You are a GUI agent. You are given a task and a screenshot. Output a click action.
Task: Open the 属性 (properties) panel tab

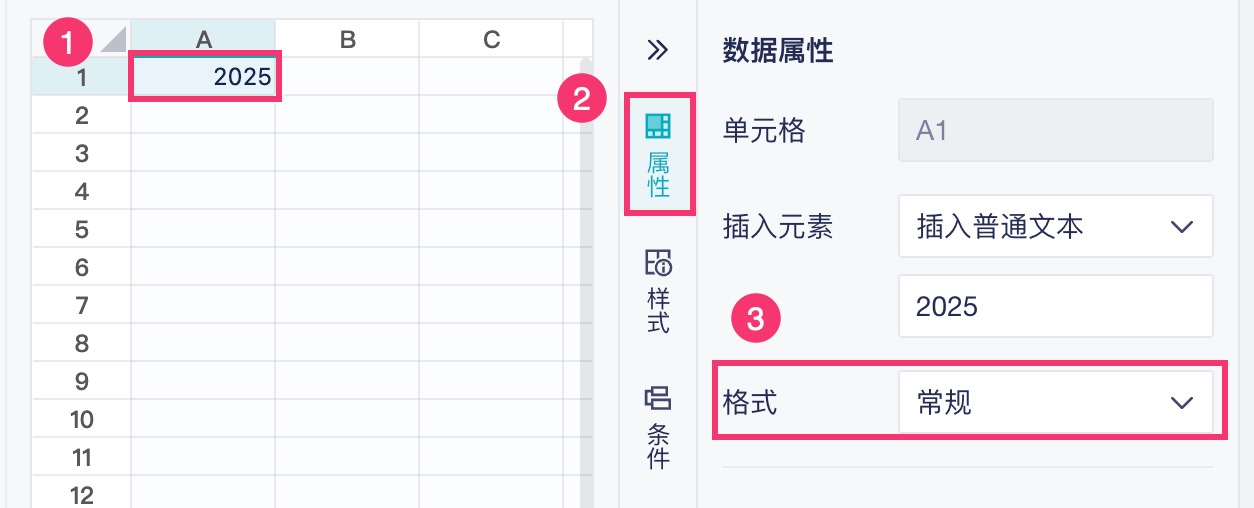click(658, 154)
